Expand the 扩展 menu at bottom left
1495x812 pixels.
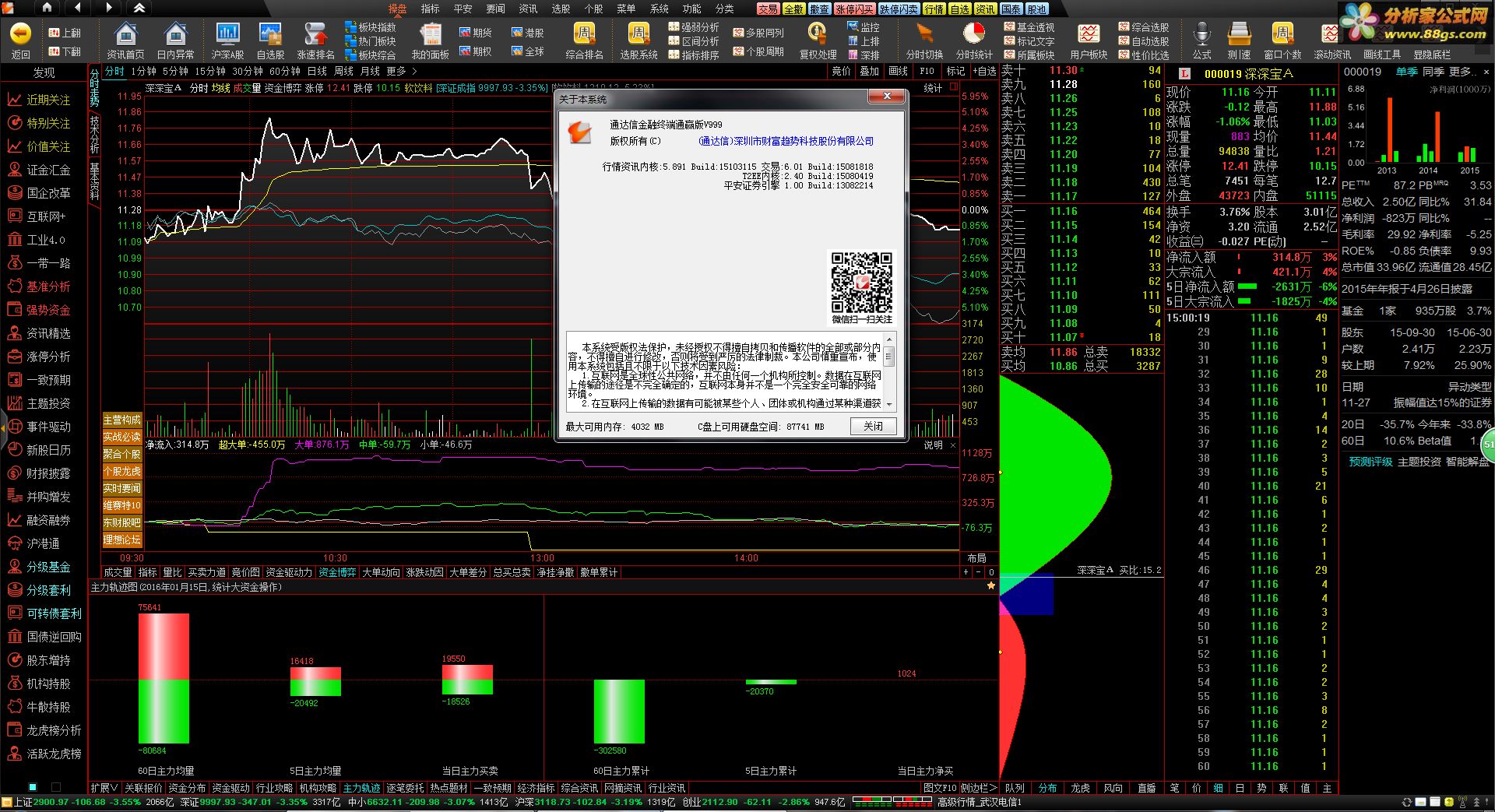coord(104,788)
